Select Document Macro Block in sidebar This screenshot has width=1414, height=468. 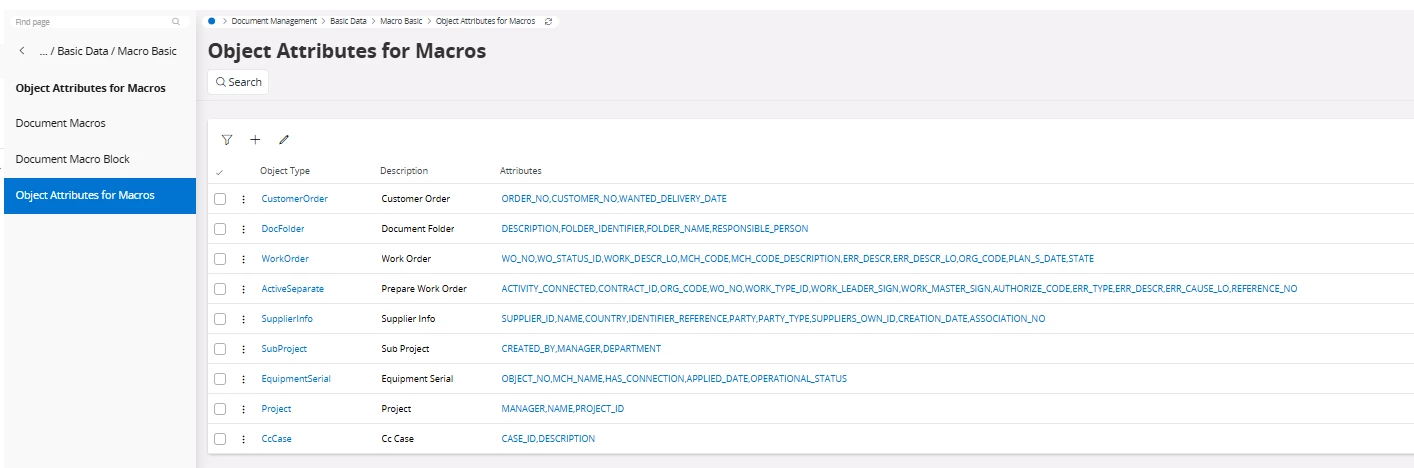coord(73,159)
